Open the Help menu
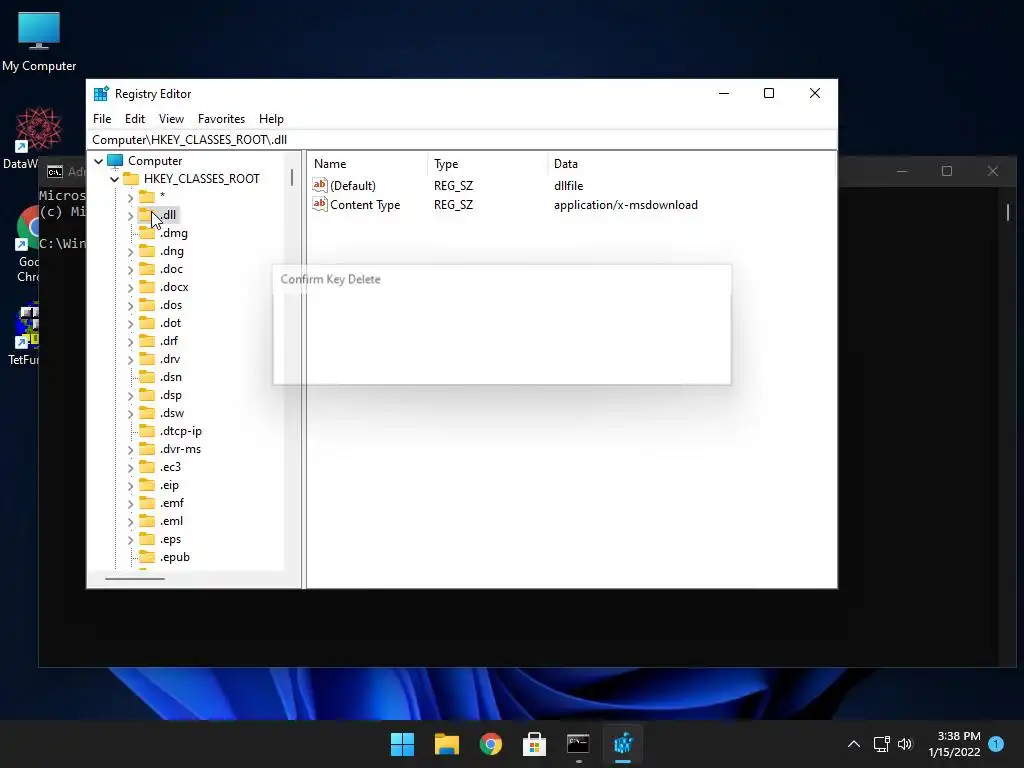 pyautogui.click(x=271, y=119)
